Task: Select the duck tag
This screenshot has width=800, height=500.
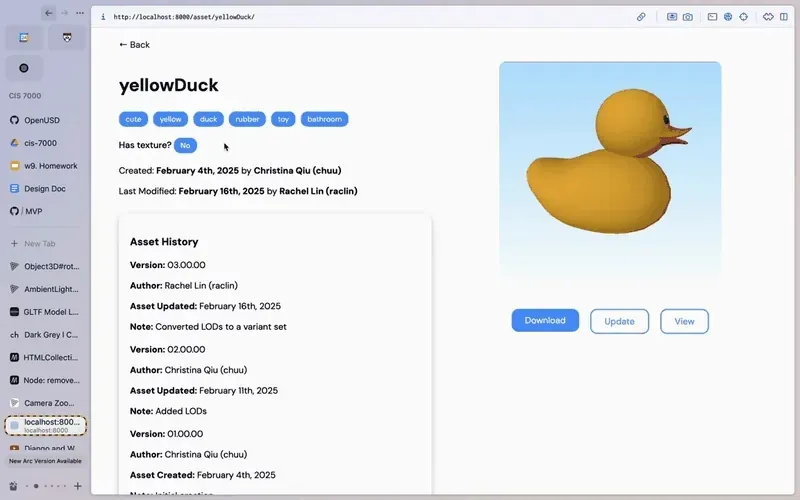Action: tap(208, 119)
